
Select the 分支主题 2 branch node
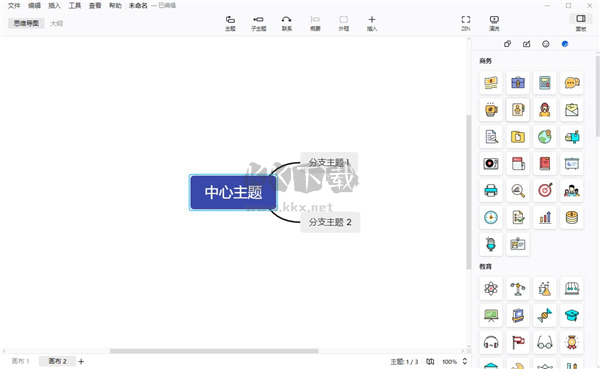pos(330,222)
